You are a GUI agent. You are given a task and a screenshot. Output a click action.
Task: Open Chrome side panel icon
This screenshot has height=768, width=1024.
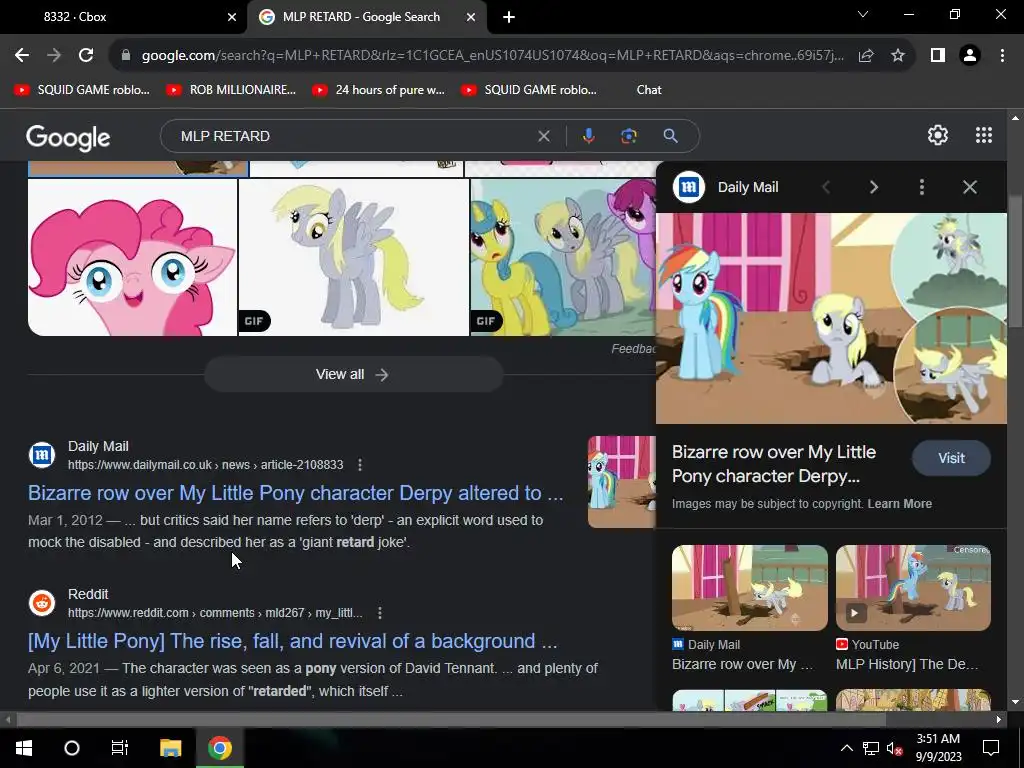coord(938,56)
